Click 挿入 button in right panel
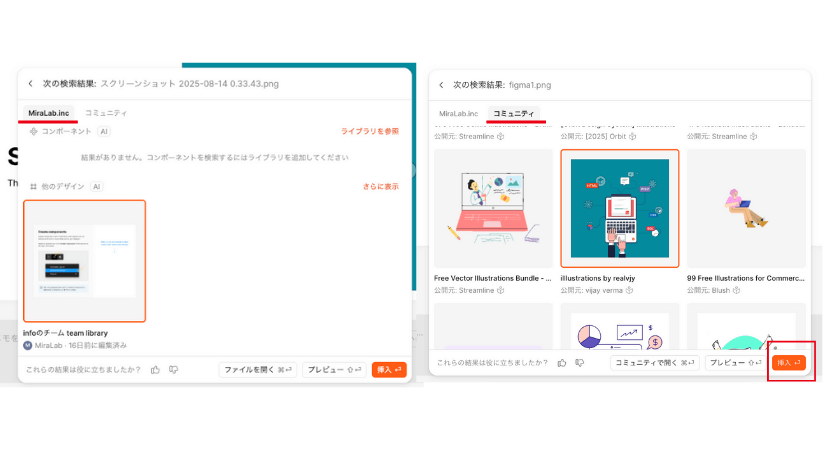Viewport: 830px width, 450px height. 789,363
